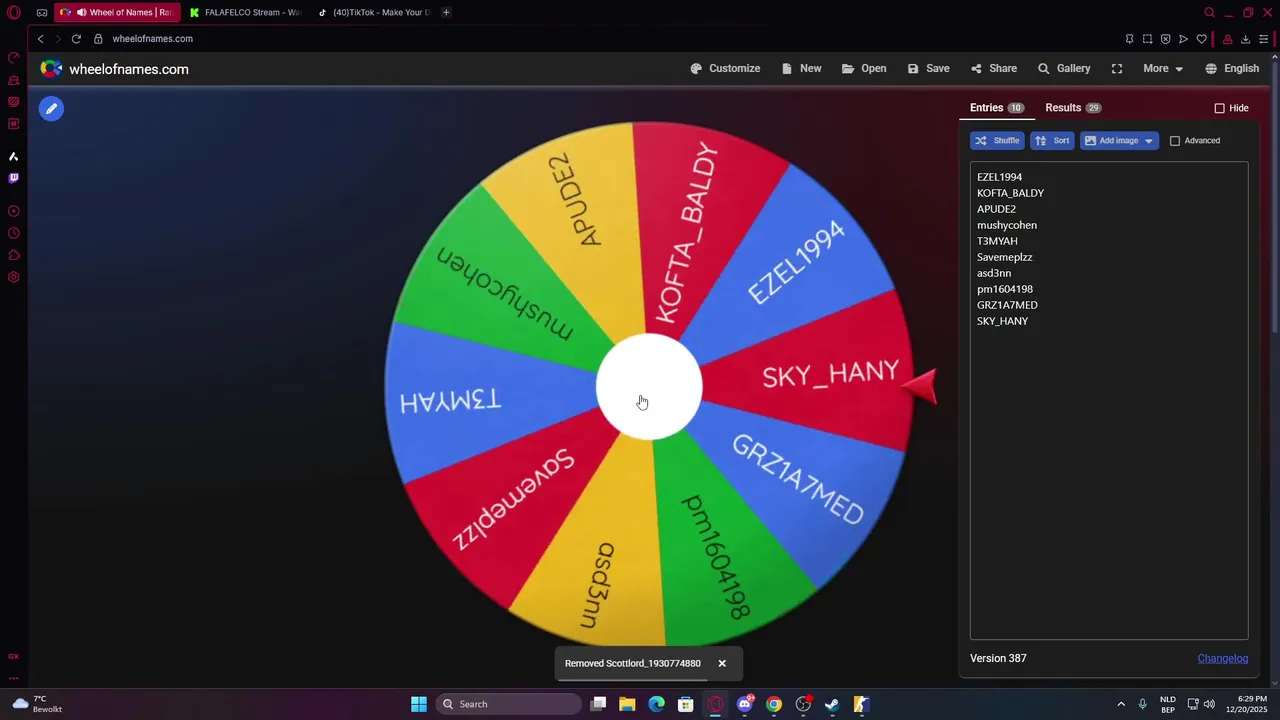
Task: Open the ad blocker shield icon
Action: [x=1165, y=39]
